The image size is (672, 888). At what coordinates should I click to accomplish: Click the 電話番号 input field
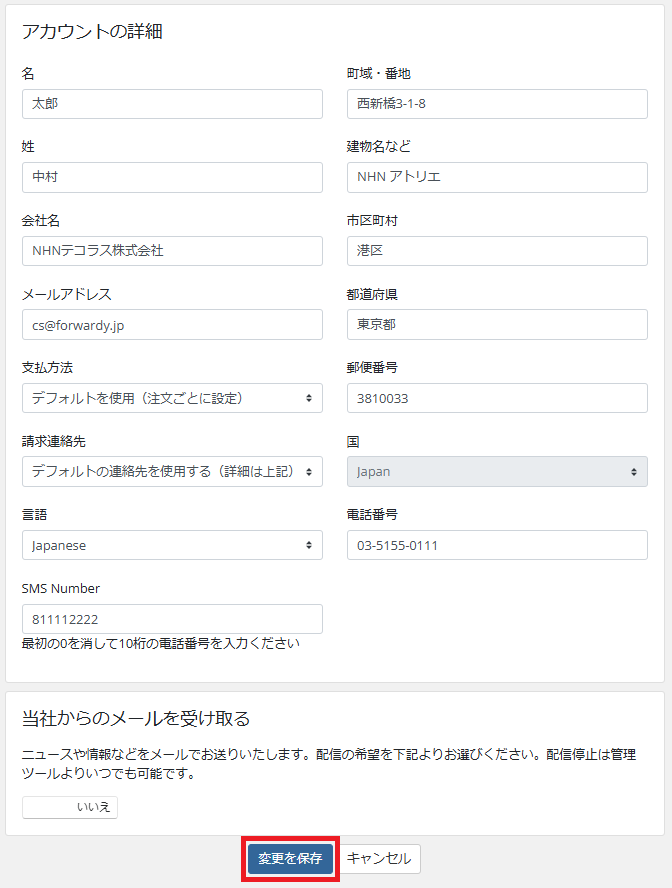point(497,545)
